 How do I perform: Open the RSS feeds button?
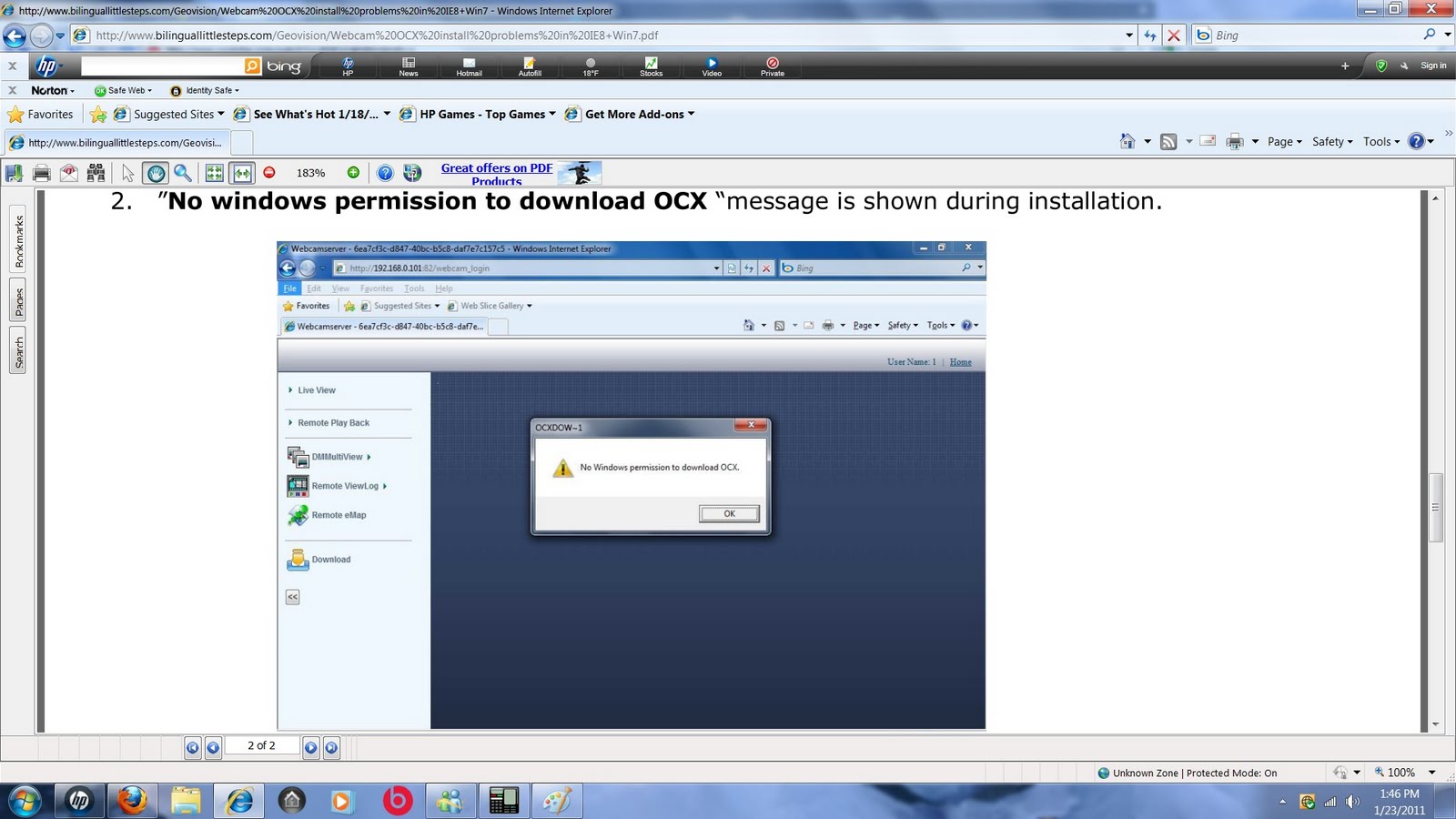point(1168,141)
